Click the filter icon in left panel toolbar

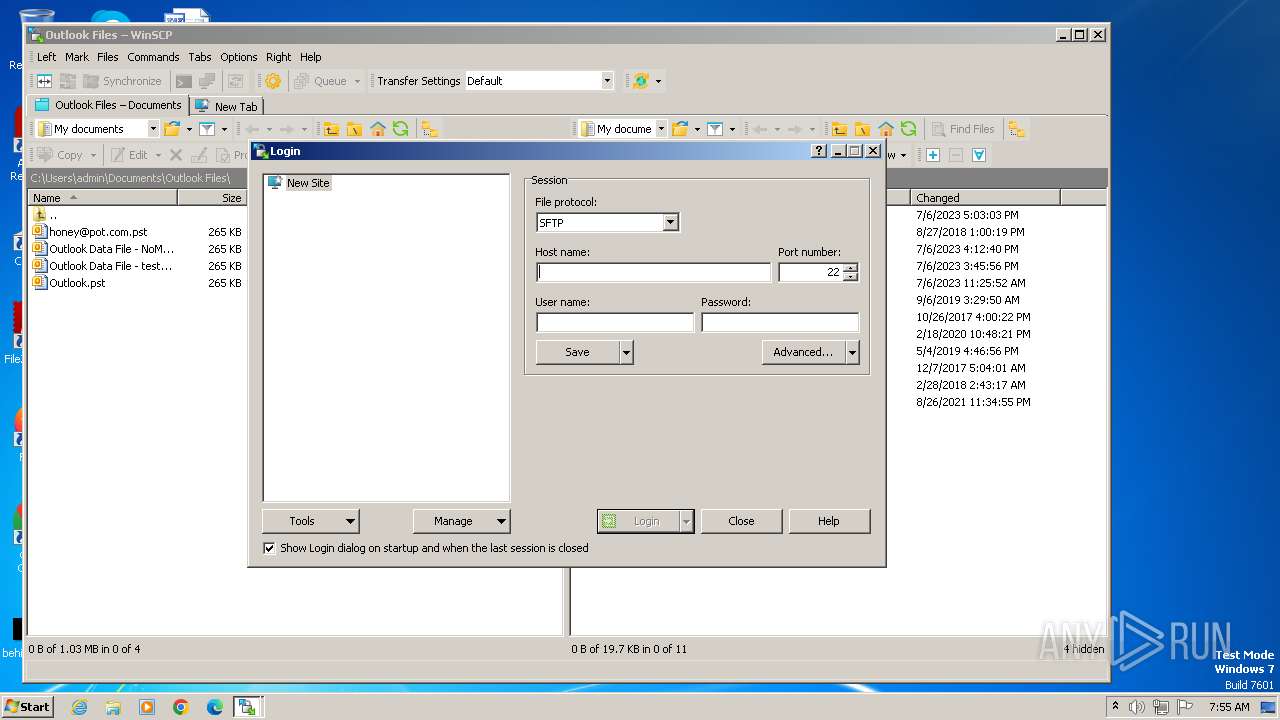pos(206,129)
